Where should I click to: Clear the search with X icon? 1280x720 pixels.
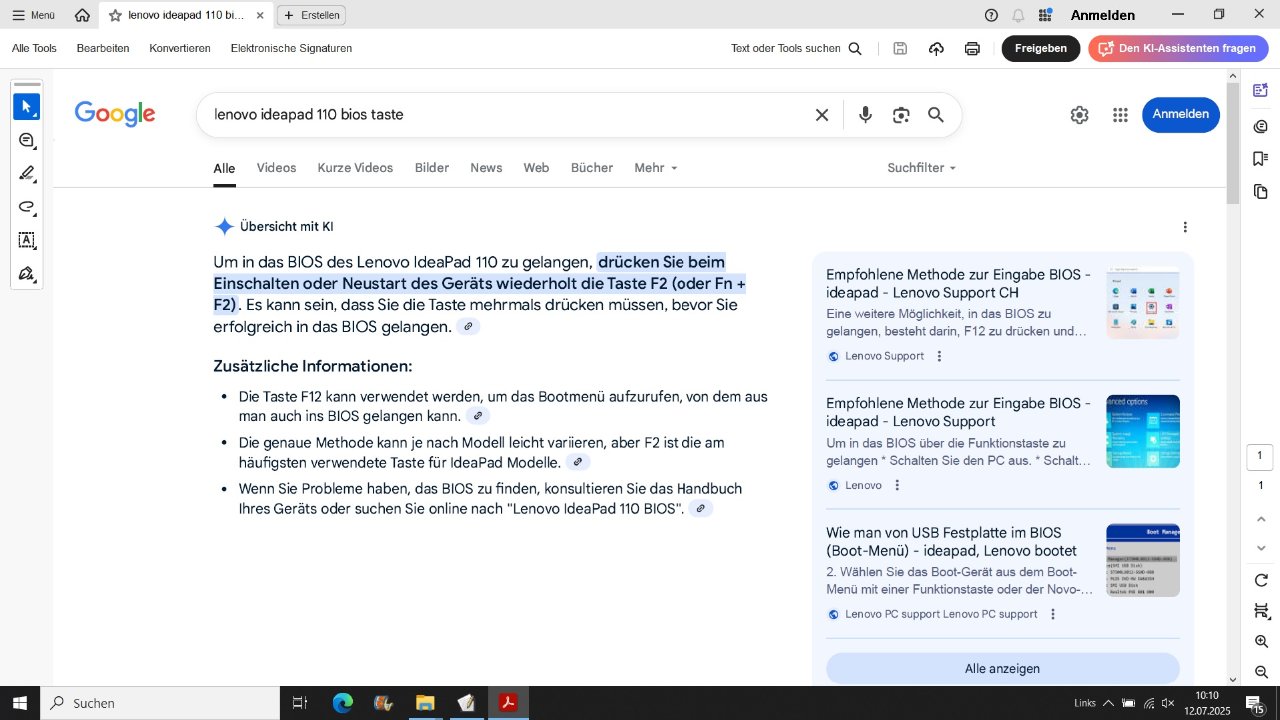tap(822, 115)
